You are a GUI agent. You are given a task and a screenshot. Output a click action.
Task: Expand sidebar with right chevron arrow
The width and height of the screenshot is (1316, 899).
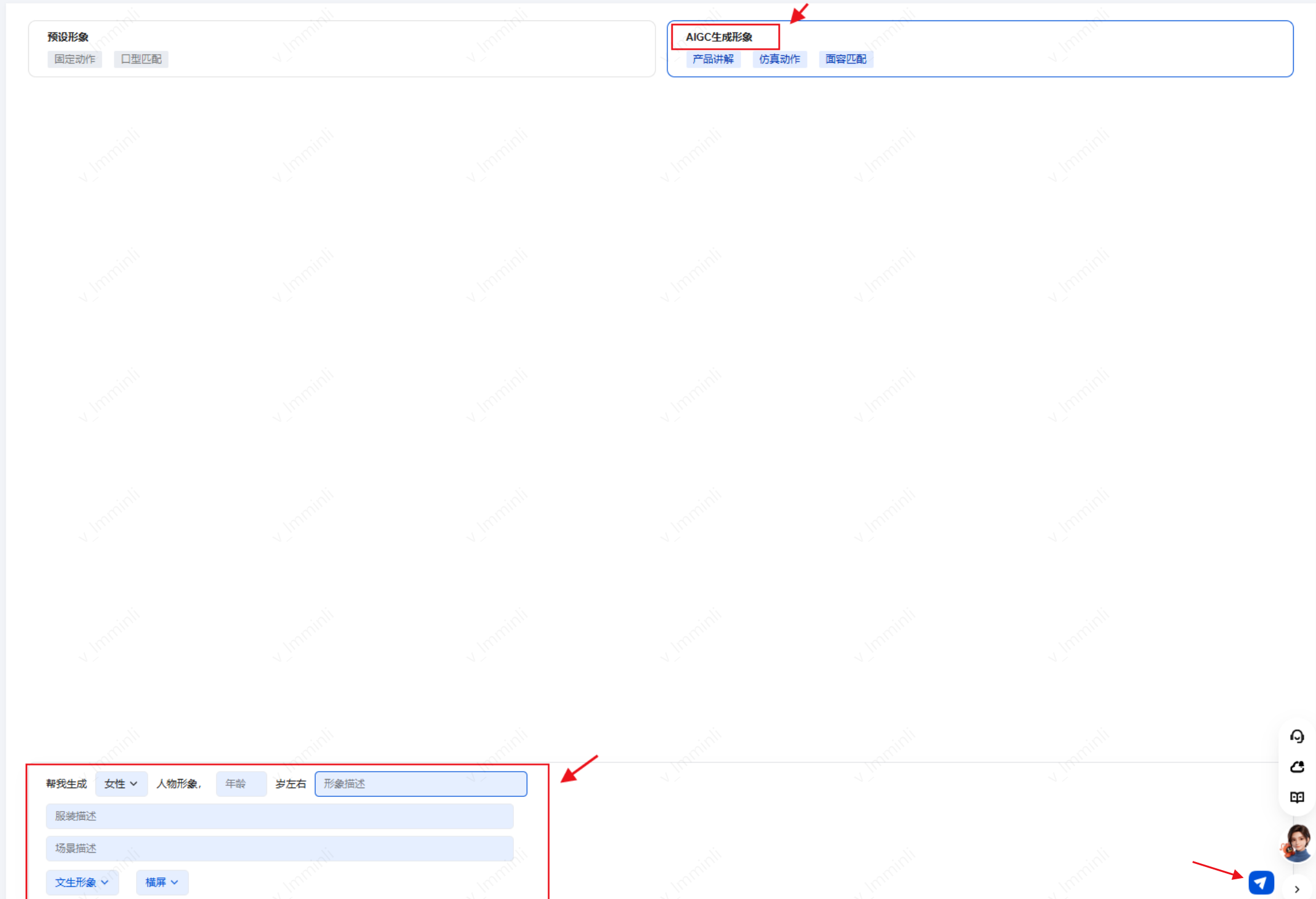1297,889
